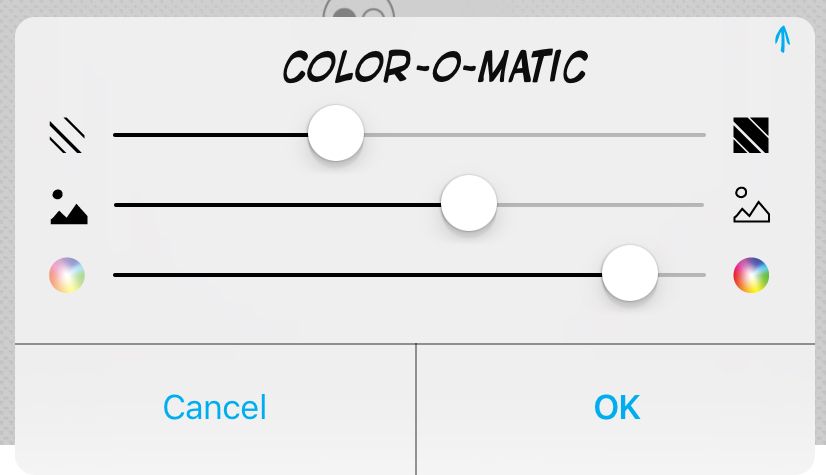Screen dimensions: 826x475
Task: Click the grey unfilled track of picture slider
Action: pyautogui.click(x=600, y=205)
